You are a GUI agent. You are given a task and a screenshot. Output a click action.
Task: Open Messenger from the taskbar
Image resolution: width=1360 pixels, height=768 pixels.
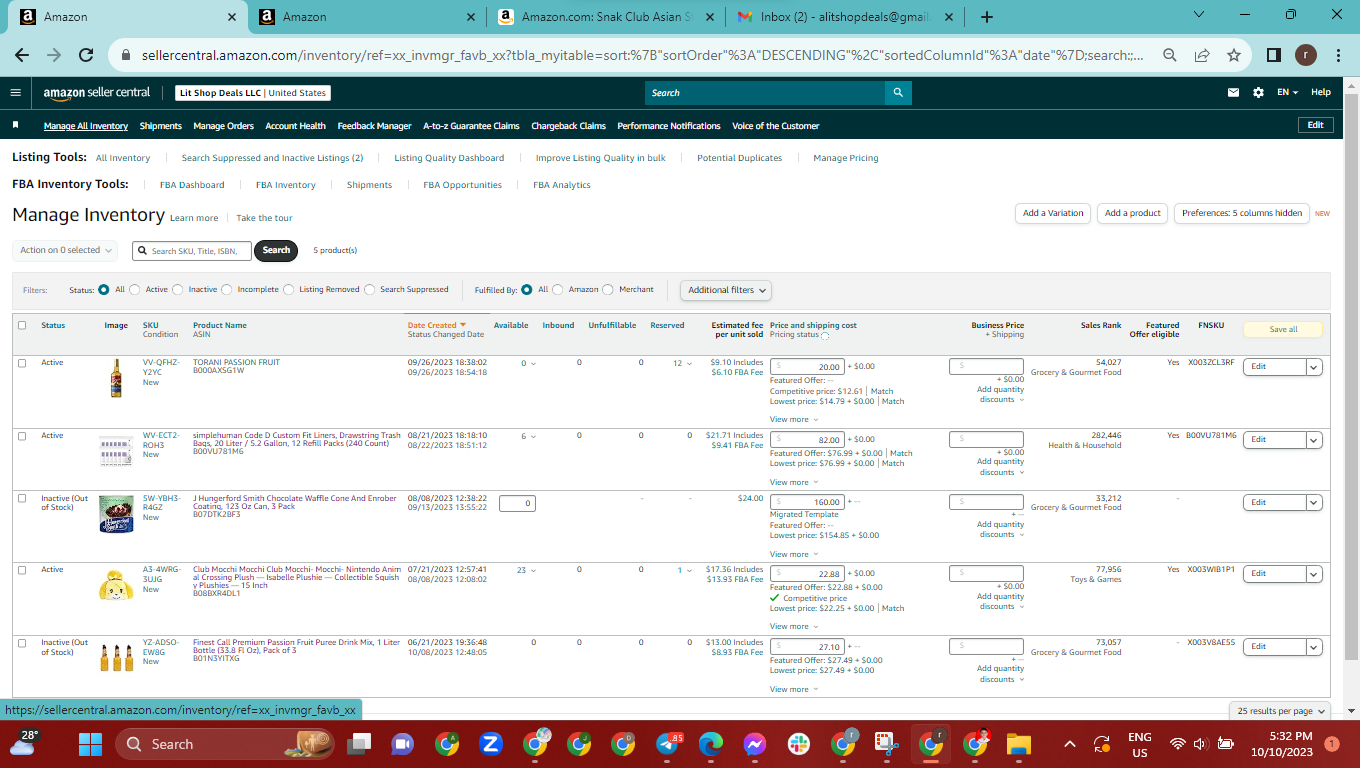tap(755, 744)
